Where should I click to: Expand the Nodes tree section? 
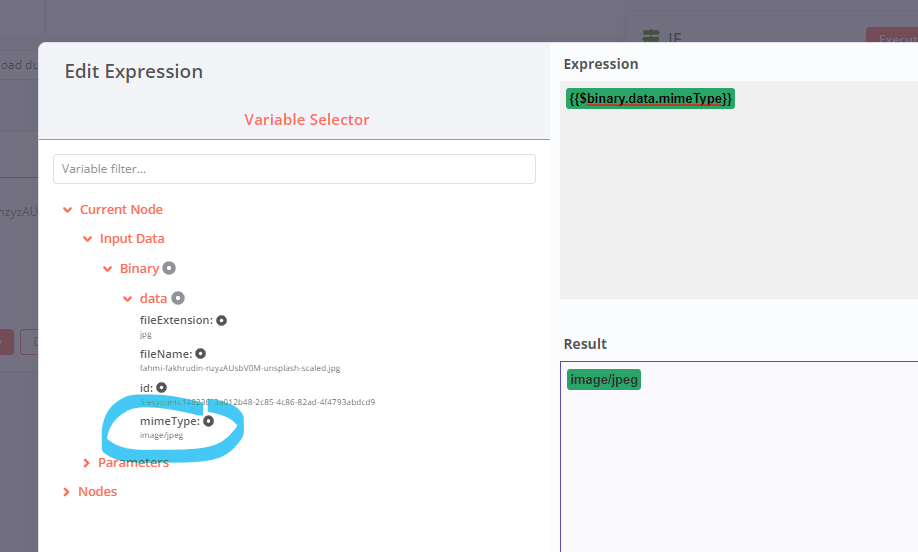coord(67,492)
